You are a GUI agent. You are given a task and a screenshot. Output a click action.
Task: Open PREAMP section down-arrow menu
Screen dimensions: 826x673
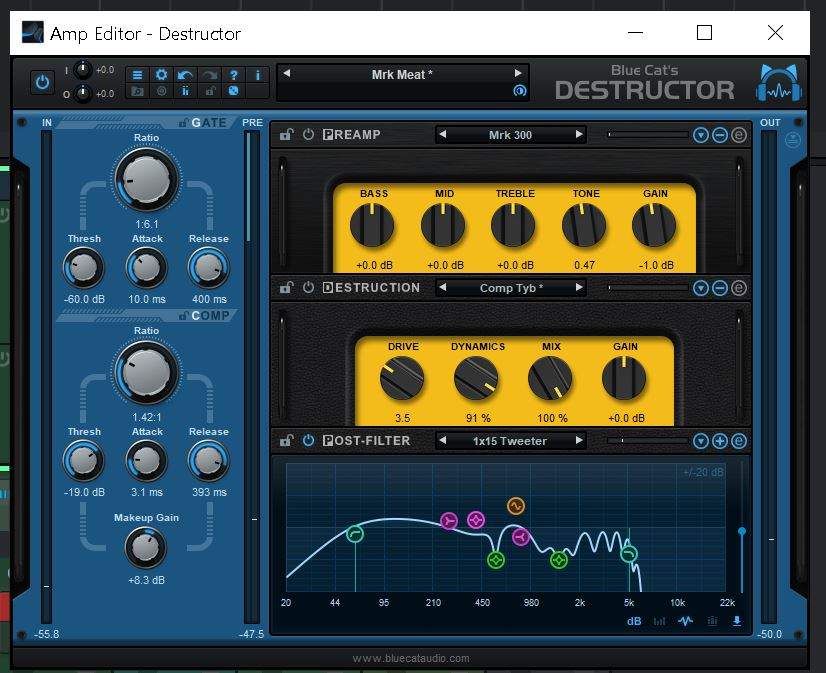pos(701,135)
